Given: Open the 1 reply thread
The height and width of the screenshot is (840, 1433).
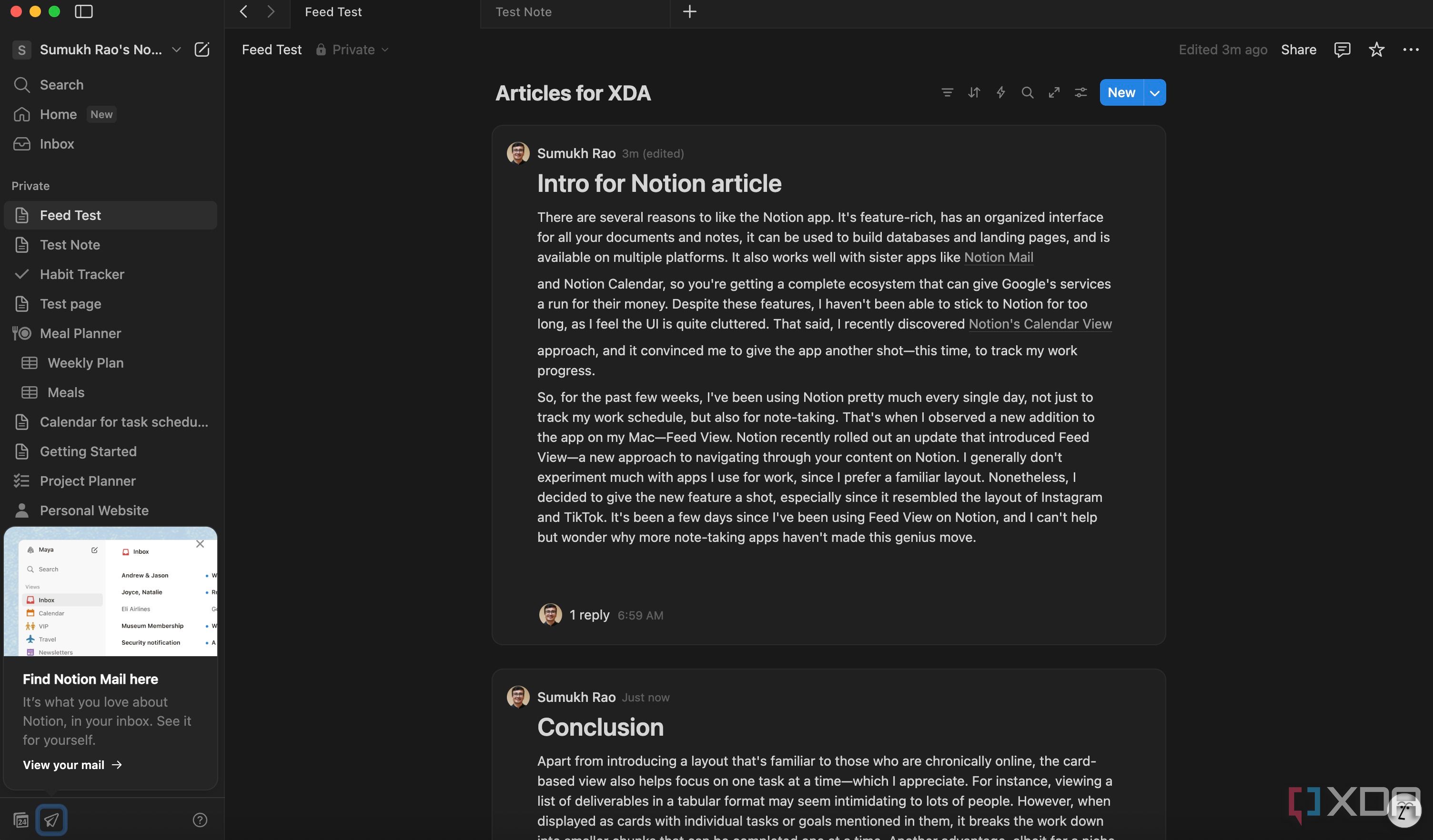Looking at the screenshot, I should click(x=589, y=615).
